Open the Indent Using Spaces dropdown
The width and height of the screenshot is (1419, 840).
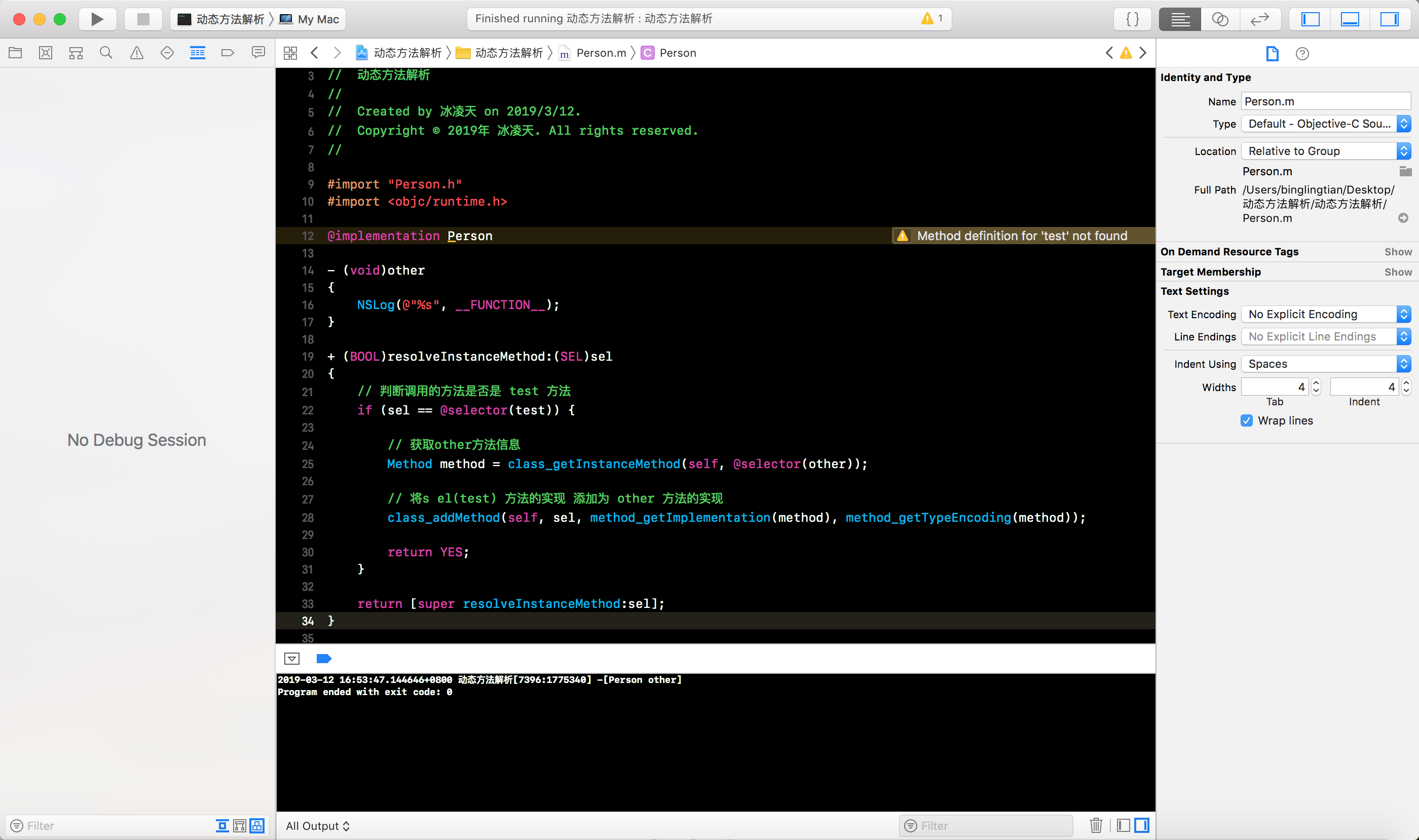coord(1325,364)
